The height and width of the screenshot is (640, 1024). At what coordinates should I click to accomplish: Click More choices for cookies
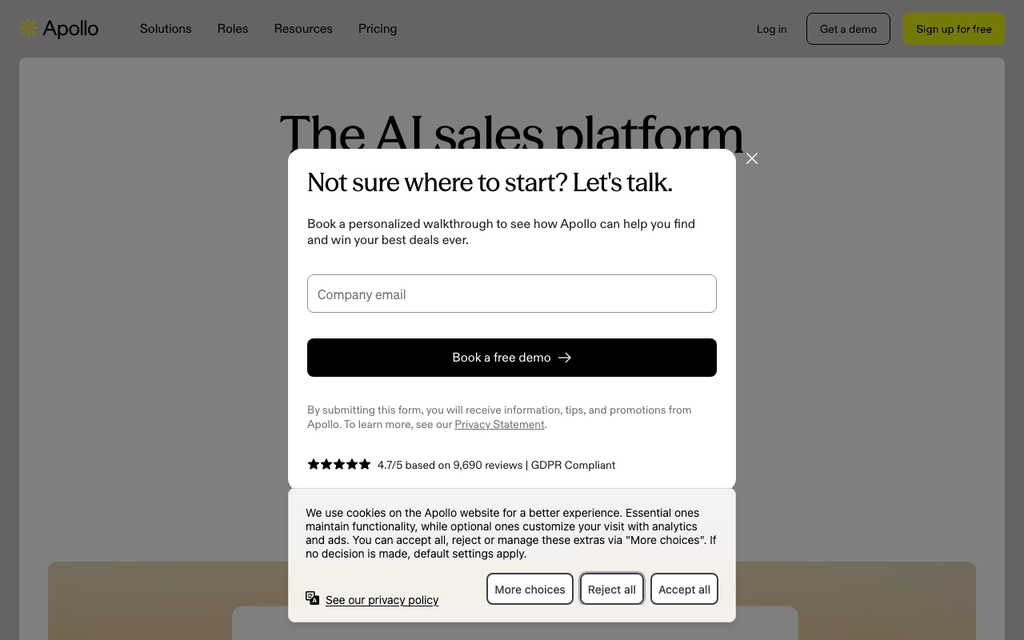(x=530, y=589)
